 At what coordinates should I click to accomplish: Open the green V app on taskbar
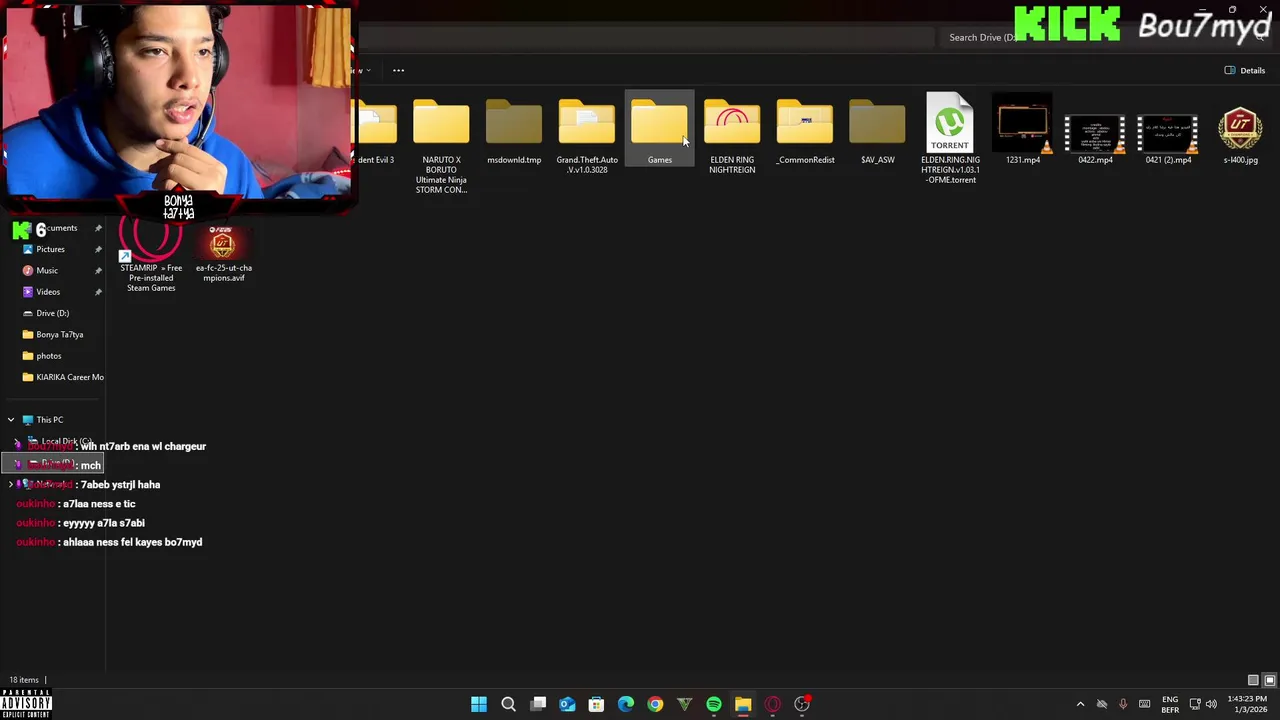pos(684,704)
